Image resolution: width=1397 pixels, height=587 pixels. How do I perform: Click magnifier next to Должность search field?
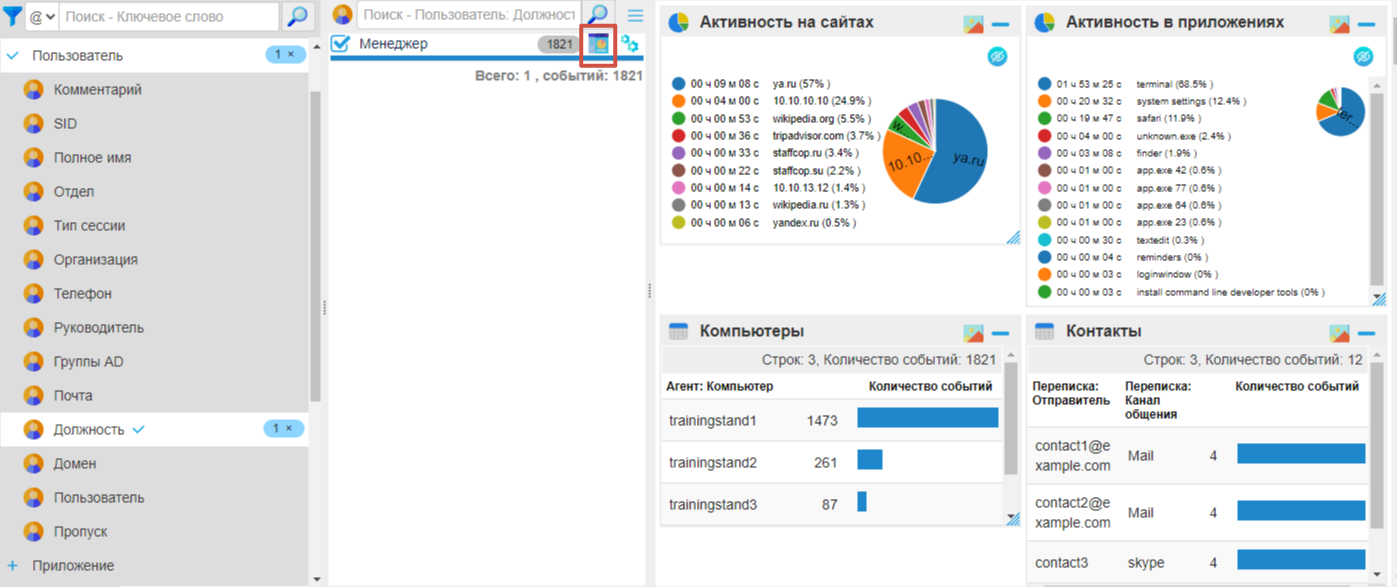(598, 15)
